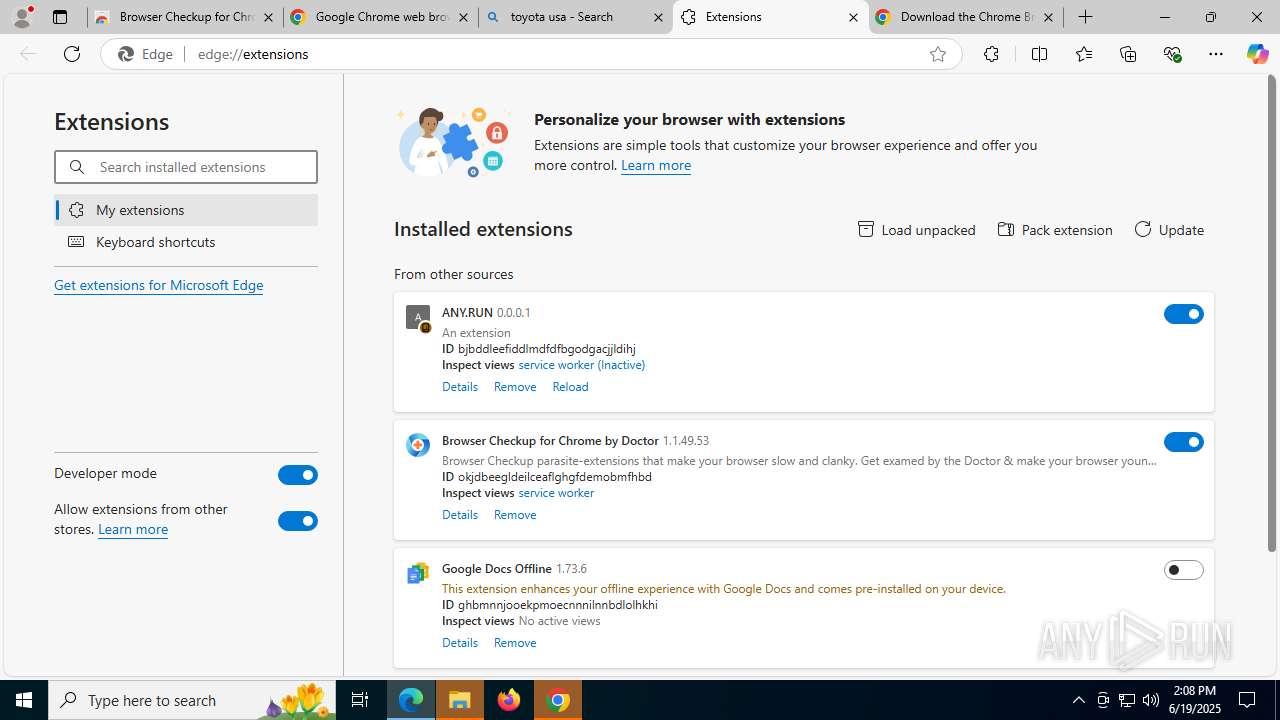Image resolution: width=1280 pixels, height=720 pixels.
Task: Open Details for ANY.RUN extension
Action: (460, 387)
